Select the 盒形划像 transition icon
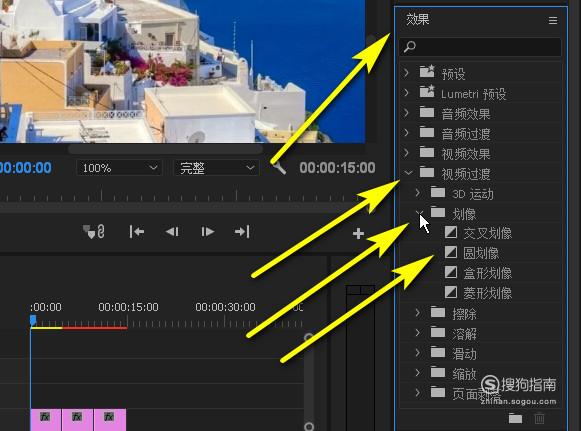This screenshot has height=431, width=581. (x=451, y=272)
